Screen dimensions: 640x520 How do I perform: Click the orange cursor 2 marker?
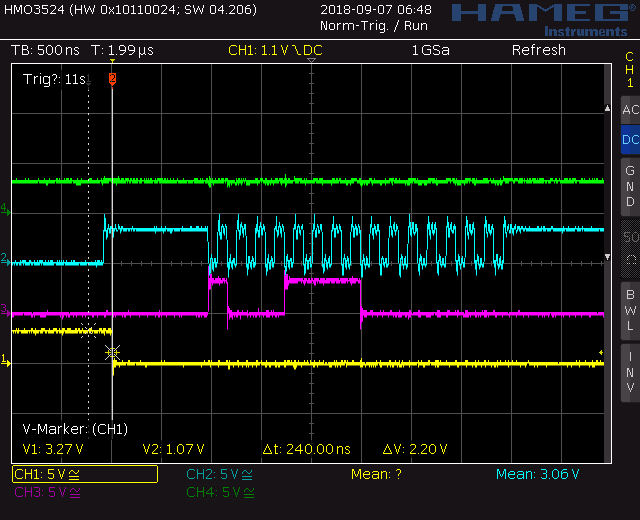tap(112, 78)
